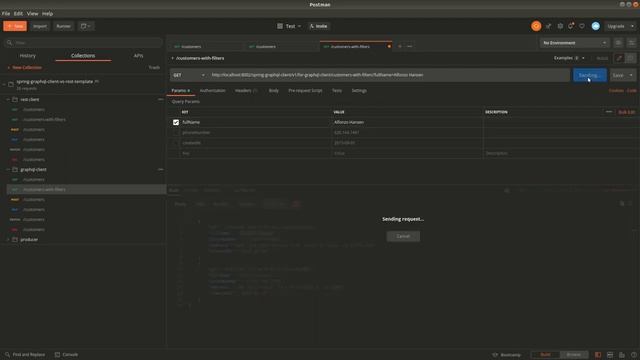
Task: Enable the phoneNumber parameter checkbox
Action: [176, 133]
